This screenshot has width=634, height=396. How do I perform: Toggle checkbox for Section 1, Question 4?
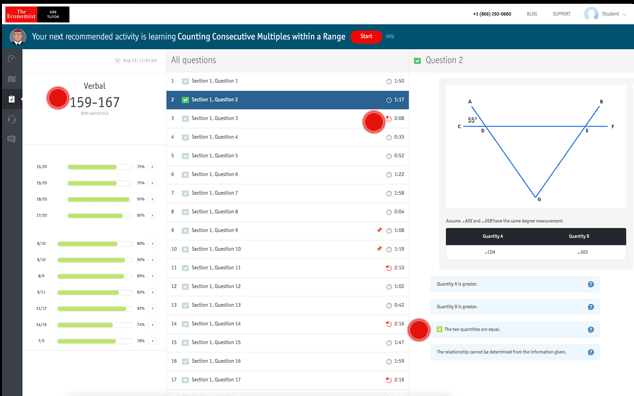185,137
